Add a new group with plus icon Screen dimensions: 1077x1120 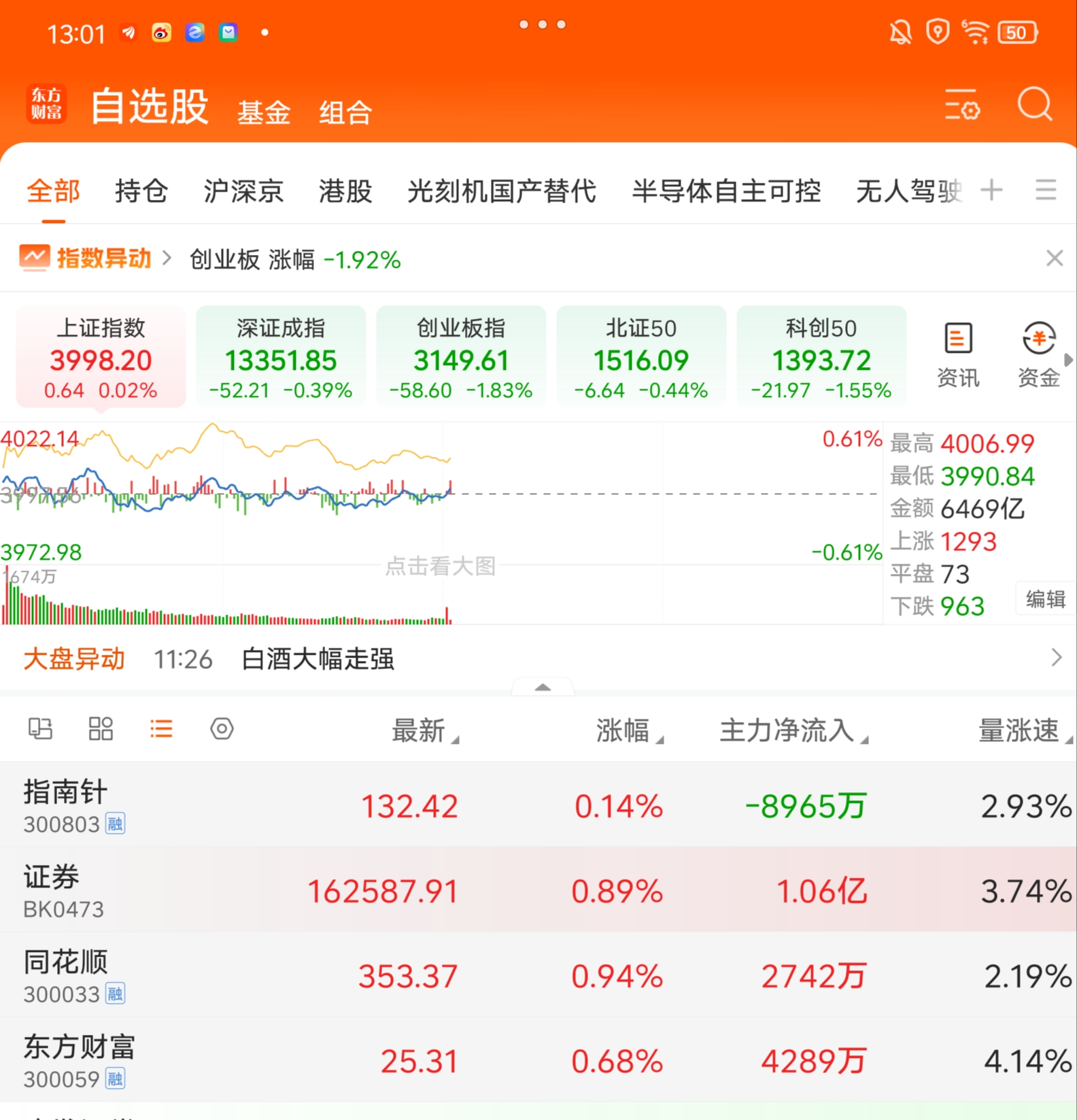coord(991,190)
